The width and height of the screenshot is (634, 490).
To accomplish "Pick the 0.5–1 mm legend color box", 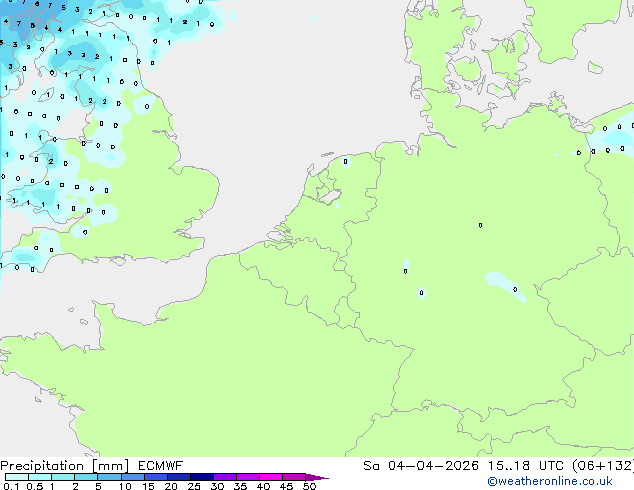I will tap(40, 477).
